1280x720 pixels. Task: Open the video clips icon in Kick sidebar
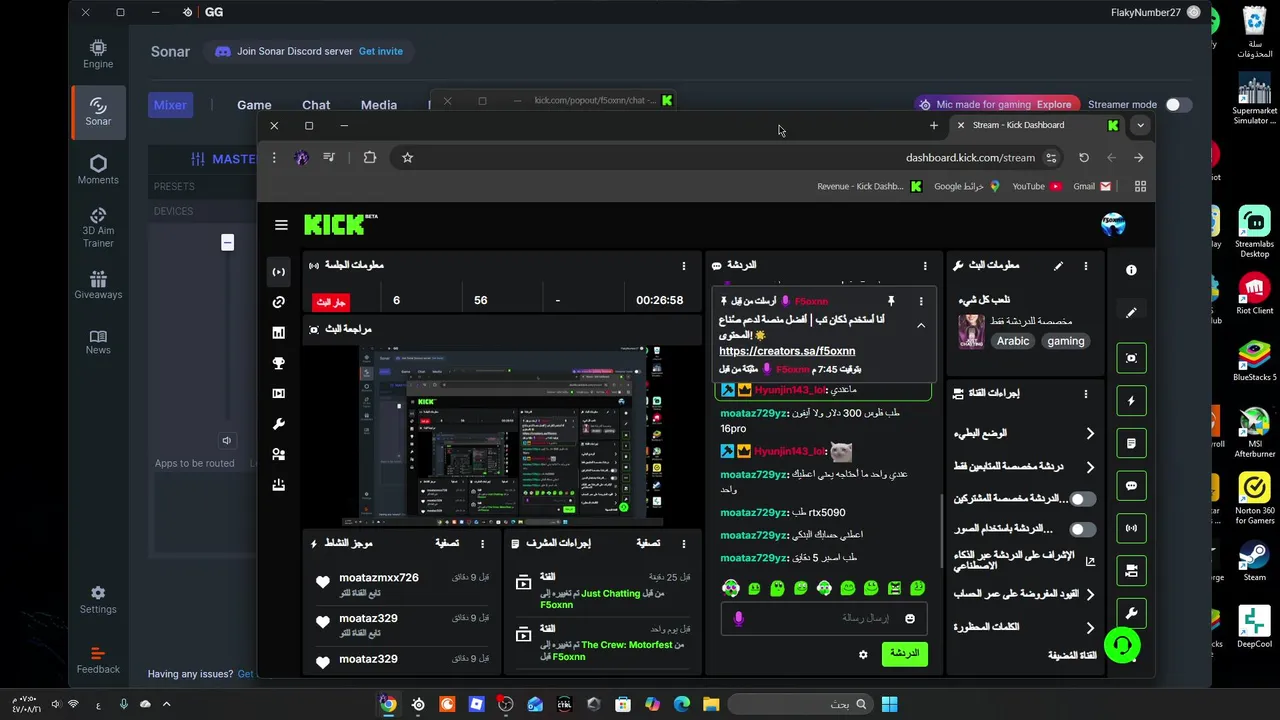click(x=279, y=393)
